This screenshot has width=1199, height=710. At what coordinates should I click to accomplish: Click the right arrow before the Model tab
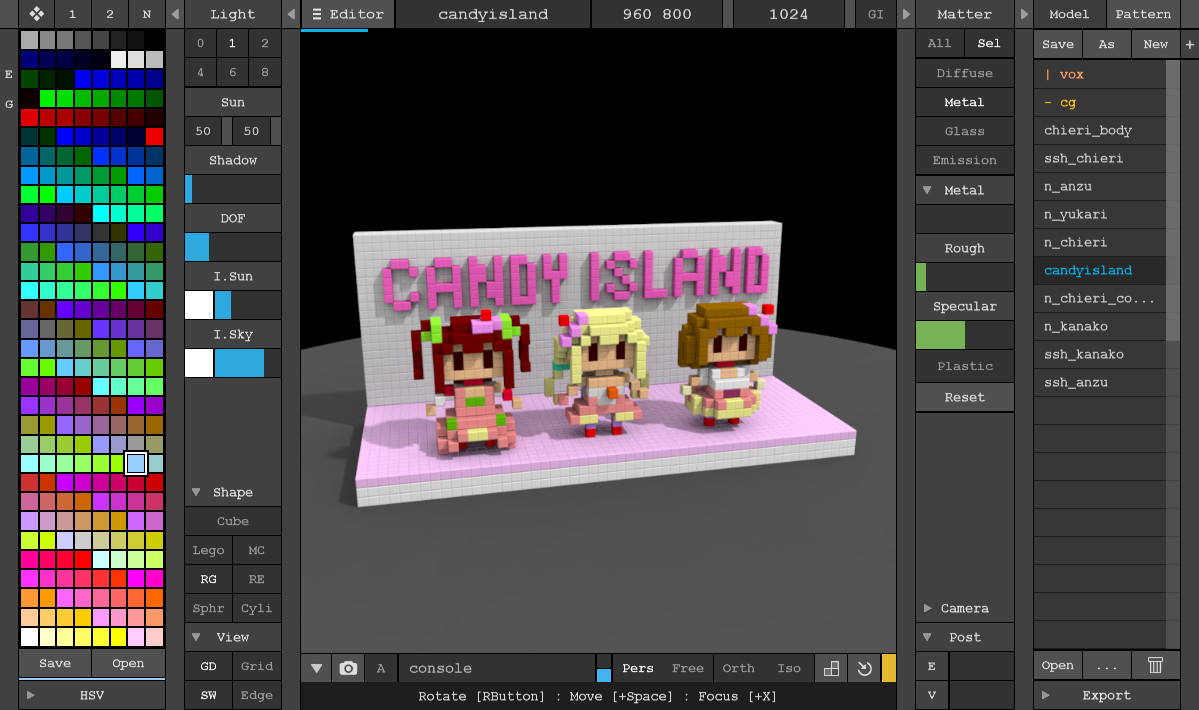pos(1024,14)
